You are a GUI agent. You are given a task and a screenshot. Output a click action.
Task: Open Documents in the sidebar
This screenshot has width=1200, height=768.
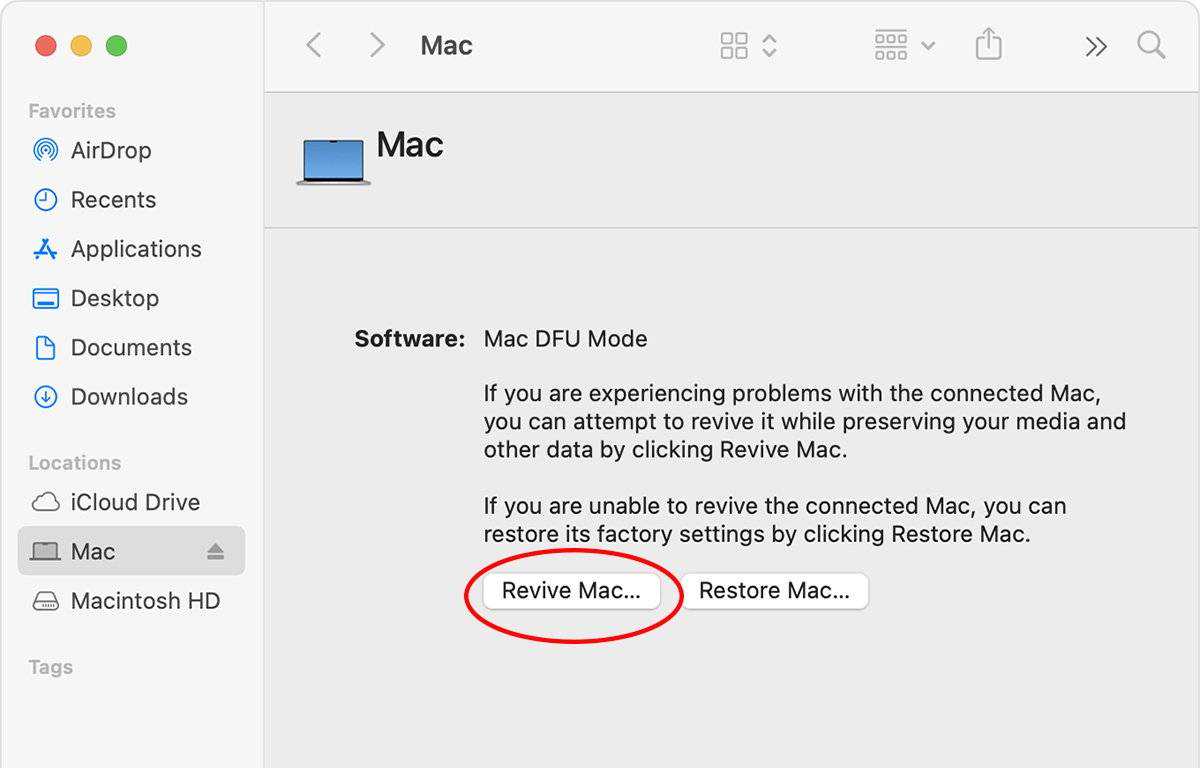tap(130, 347)
